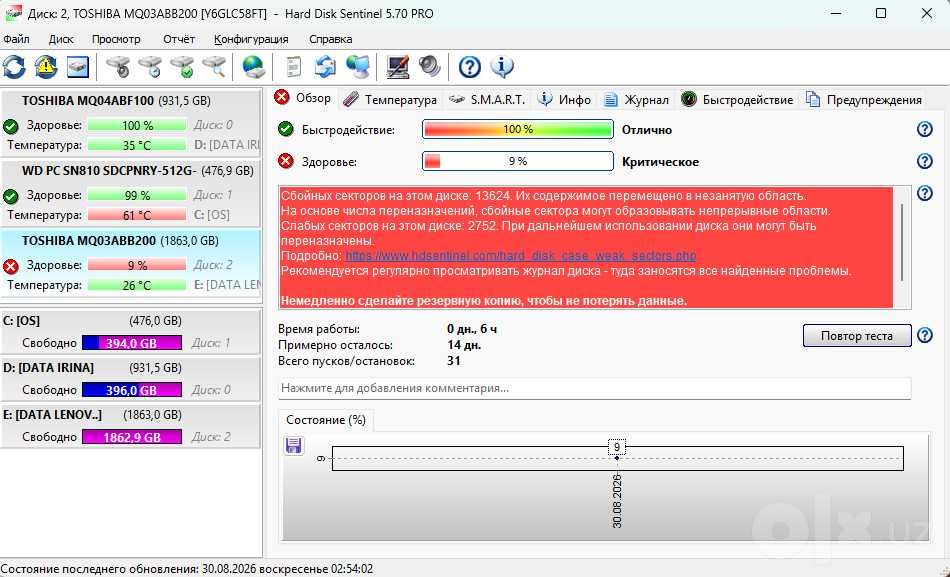Viewport: 950px width, 577px height.
Task: Click the 9 % Здоровье health bar in overview
Action: [518, 161]
